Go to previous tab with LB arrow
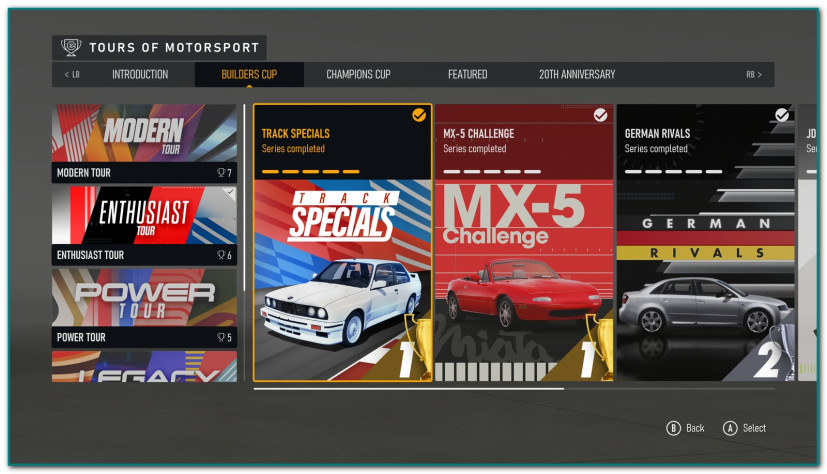 [72, 74]
